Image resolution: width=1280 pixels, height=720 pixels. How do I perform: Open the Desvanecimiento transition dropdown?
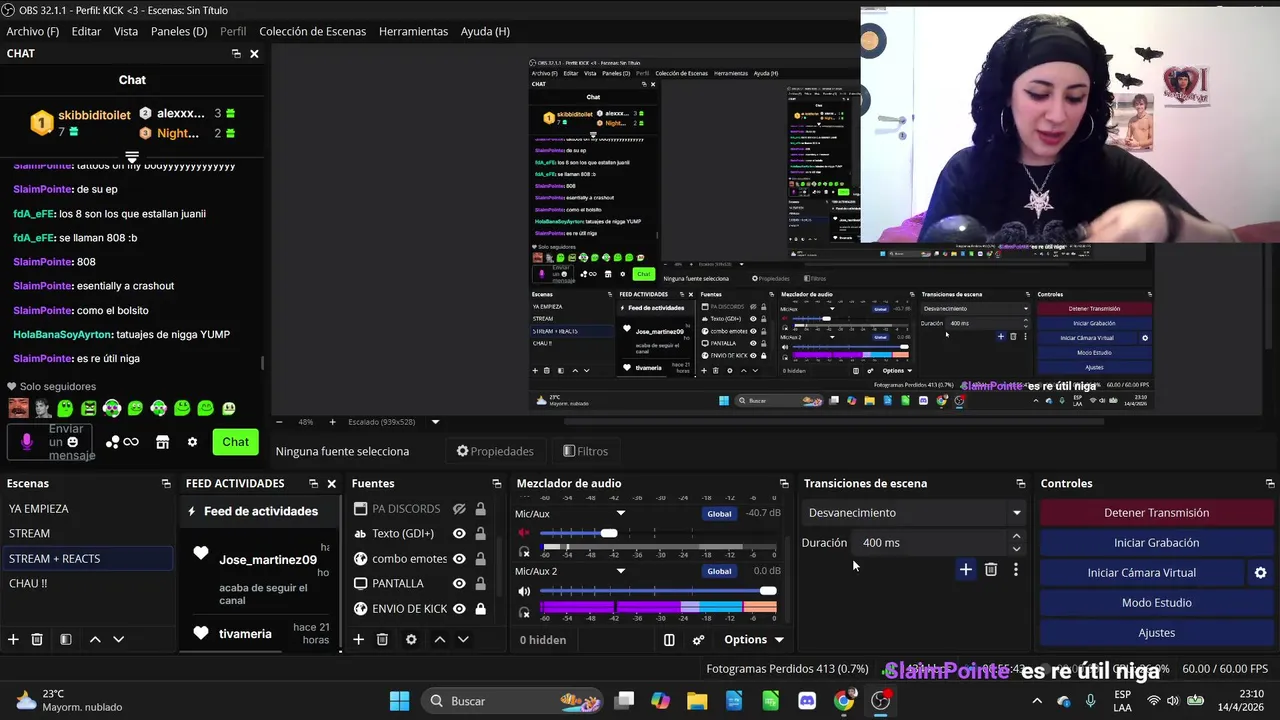pos(916,513)
